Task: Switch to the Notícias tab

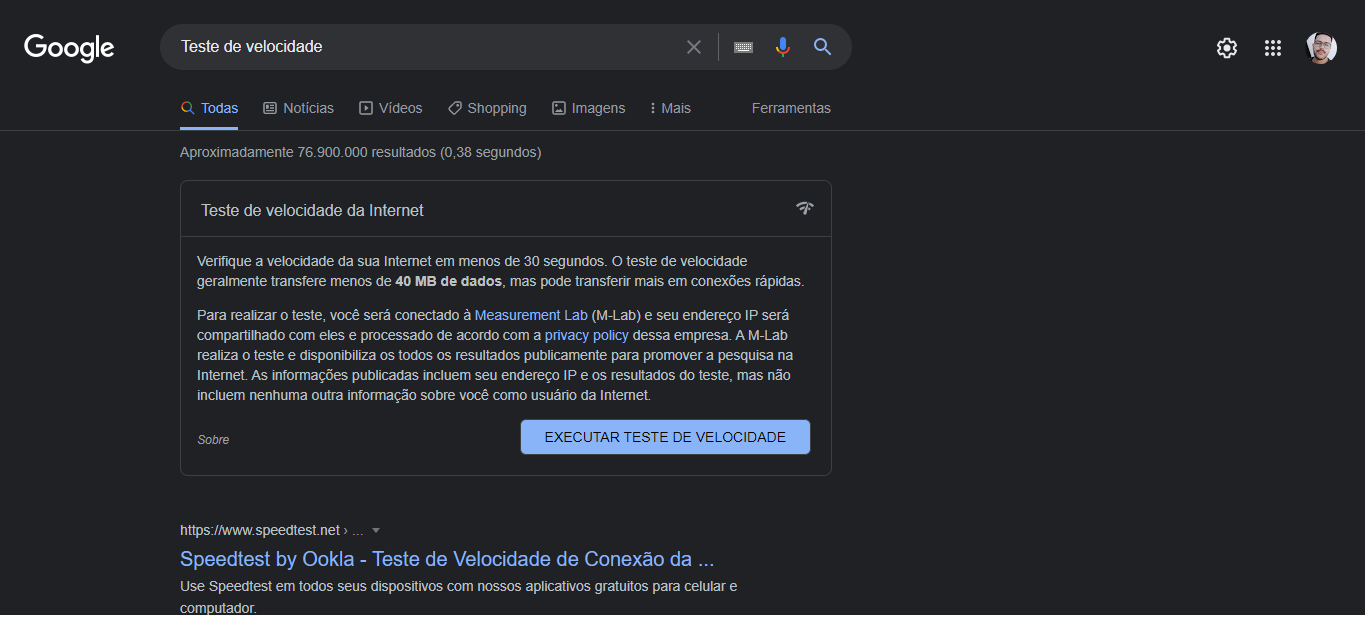Action: [298, 108]
